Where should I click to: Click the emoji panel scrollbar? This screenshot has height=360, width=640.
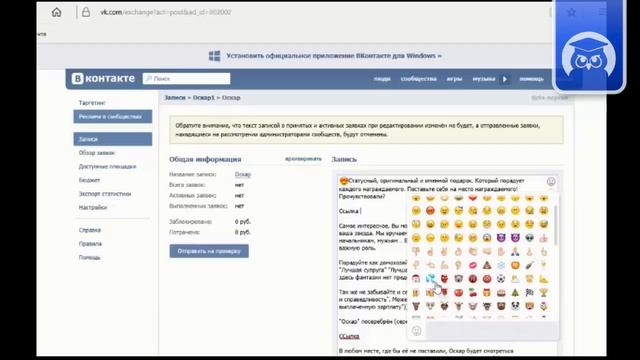click(x=556, y=225)
